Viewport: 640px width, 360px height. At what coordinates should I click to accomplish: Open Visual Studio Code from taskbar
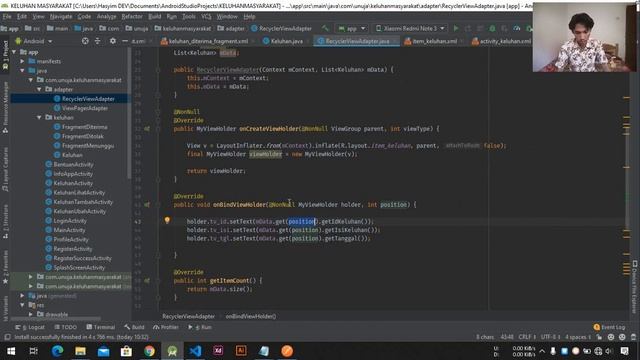195,351
